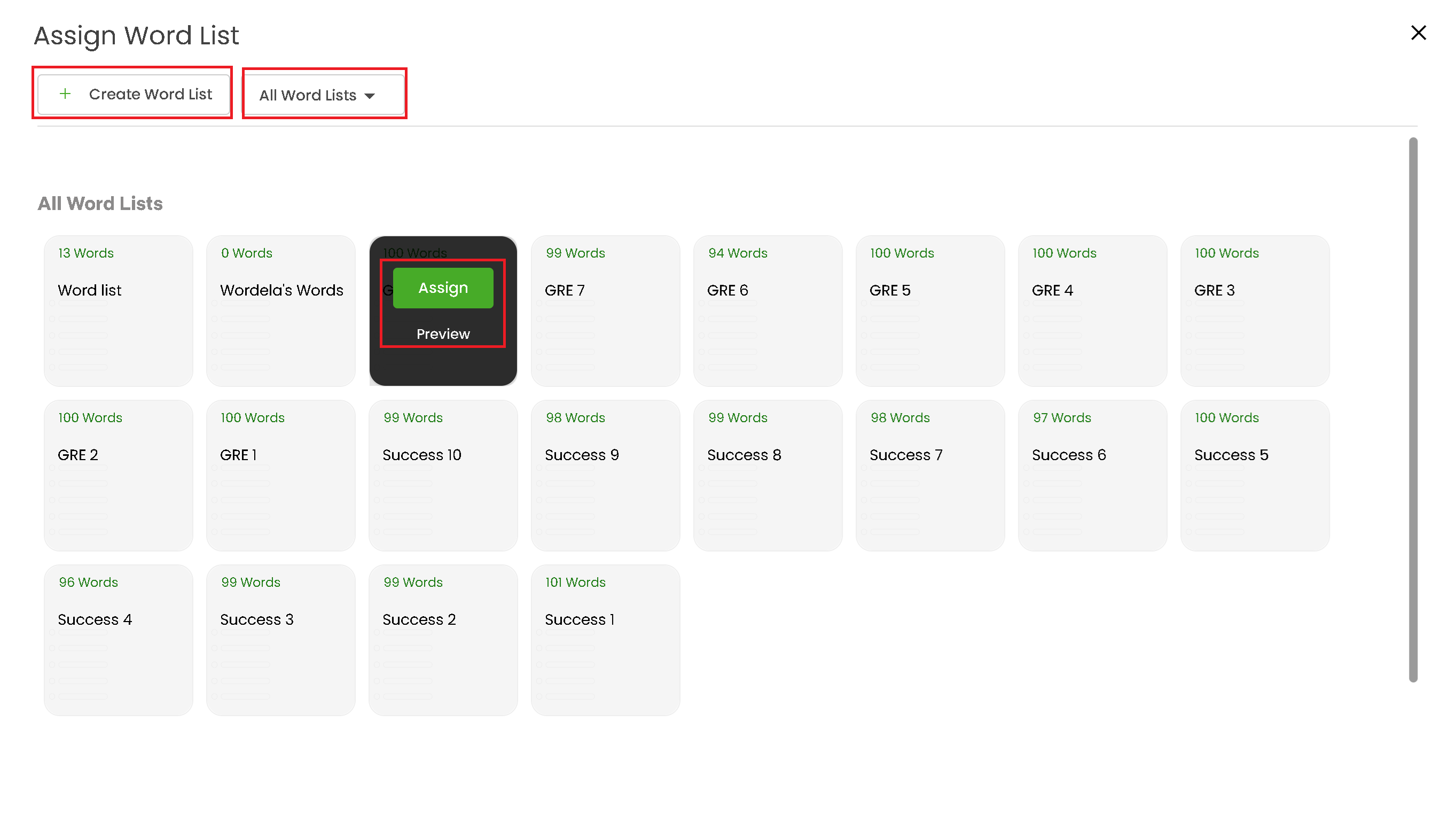This screenshot has height=815, width=1456.
Task: Click the dropdown caret arrow
Action: (370, 96)
